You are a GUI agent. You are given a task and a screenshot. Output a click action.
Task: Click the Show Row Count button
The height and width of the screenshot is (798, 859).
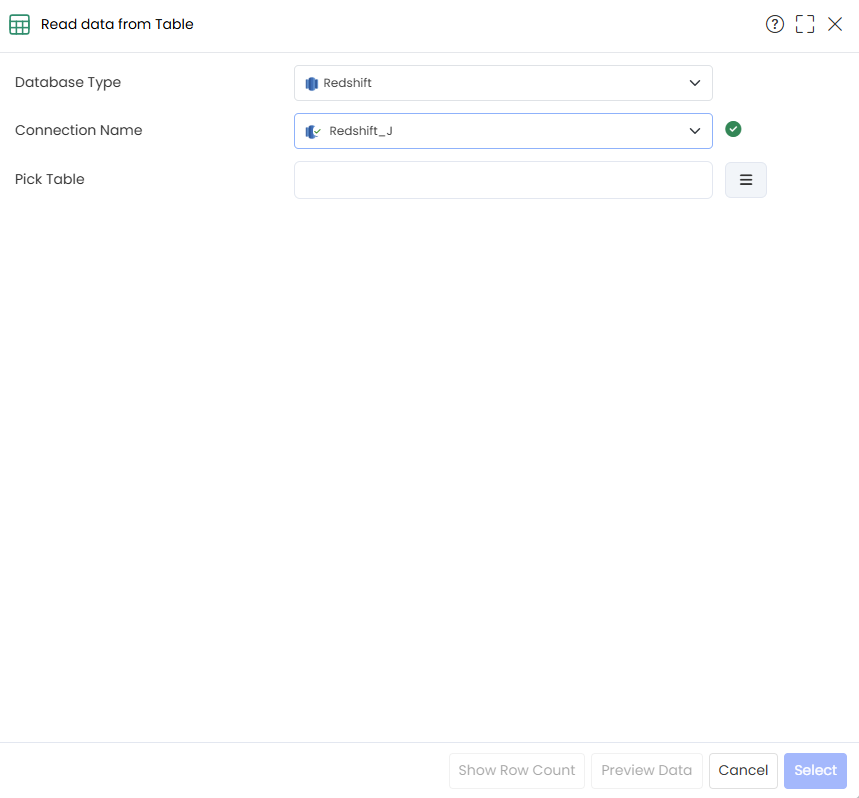[x=517, y=771]
